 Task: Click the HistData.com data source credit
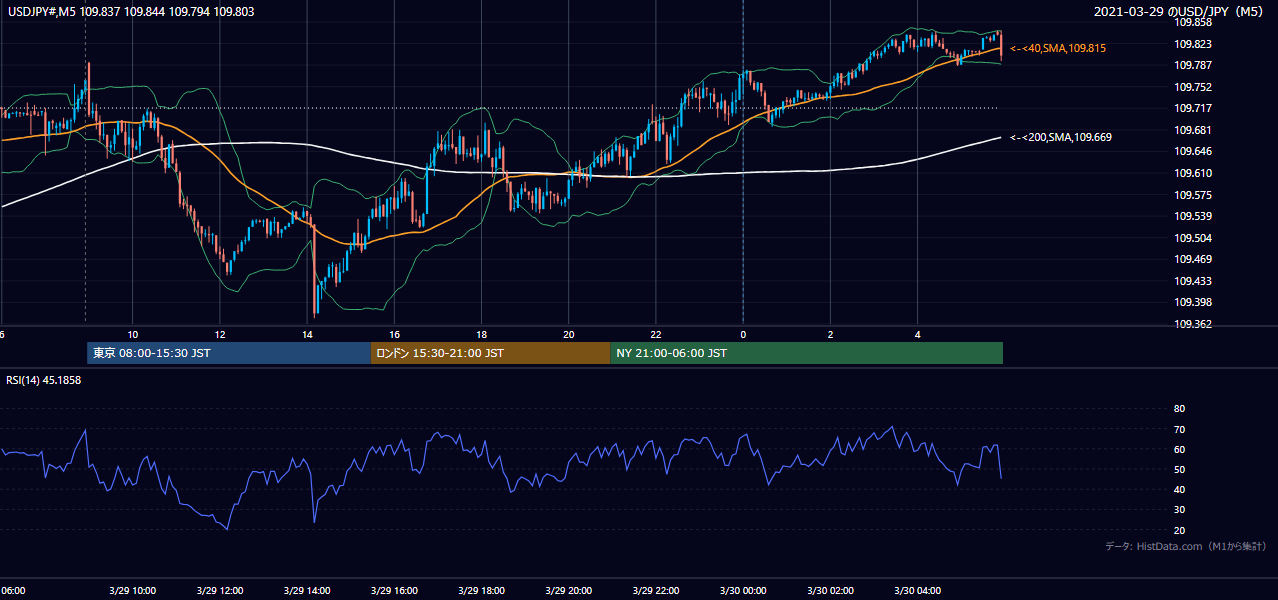coord(1186,547)
